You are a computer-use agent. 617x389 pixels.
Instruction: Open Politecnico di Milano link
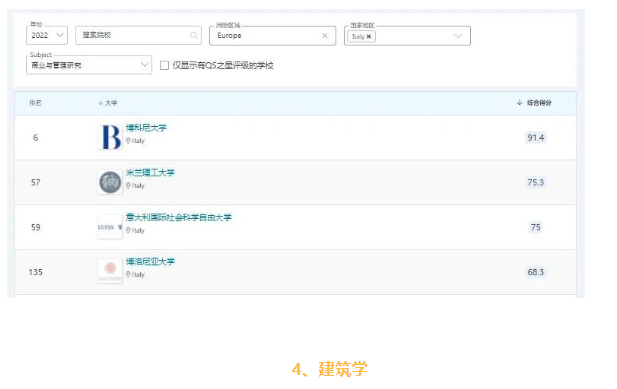[x=150, y=173]
